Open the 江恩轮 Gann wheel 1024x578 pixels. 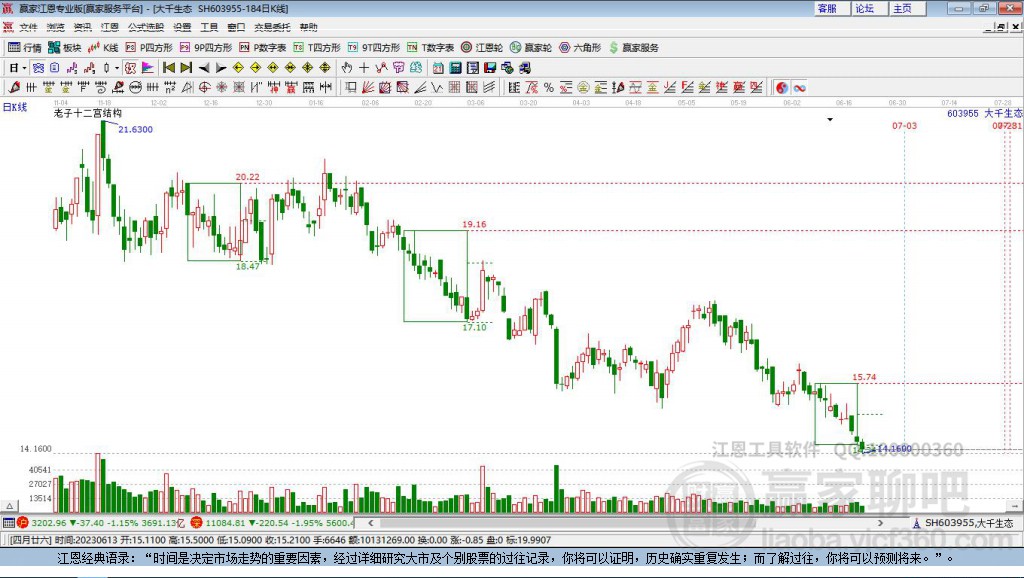click(482, 48)
